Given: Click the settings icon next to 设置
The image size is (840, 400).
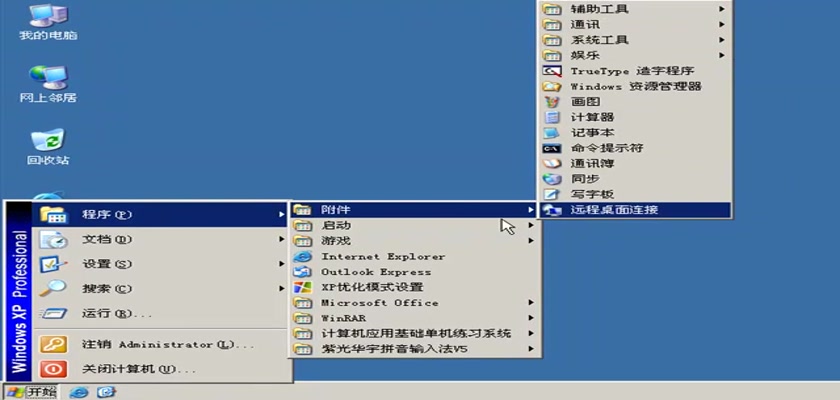Looking at the screenshot, I should 54,264.
